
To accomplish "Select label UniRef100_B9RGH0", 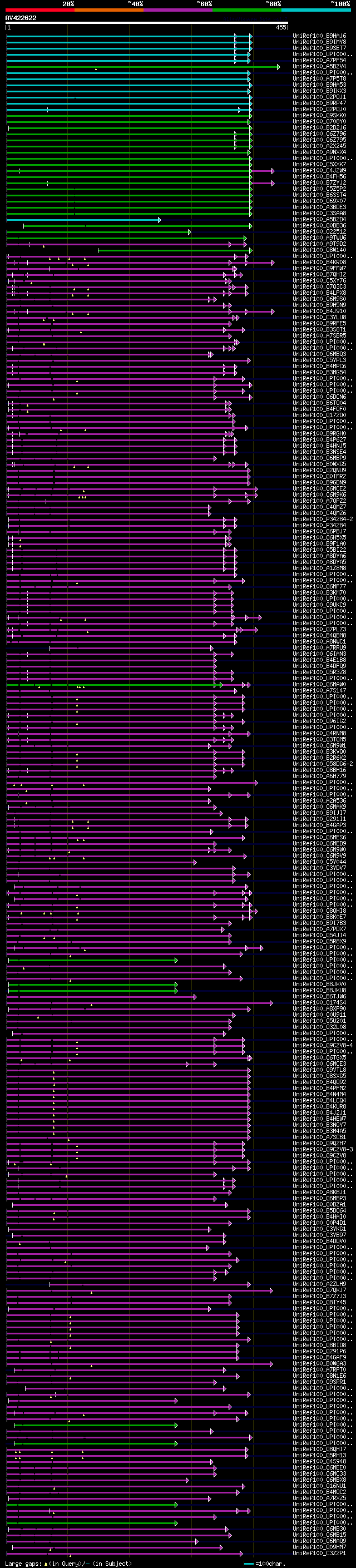I will (319, 433).
